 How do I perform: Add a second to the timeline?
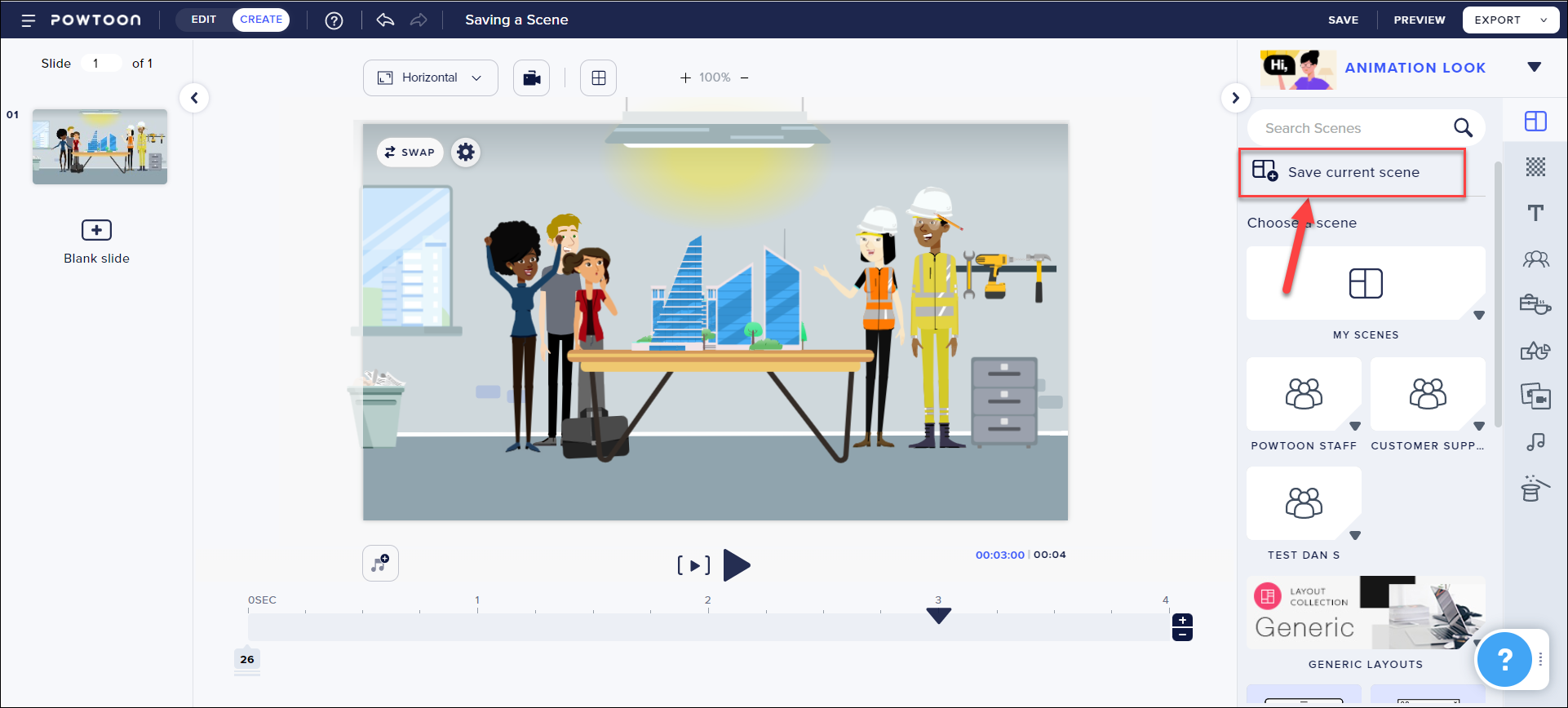1182,621
